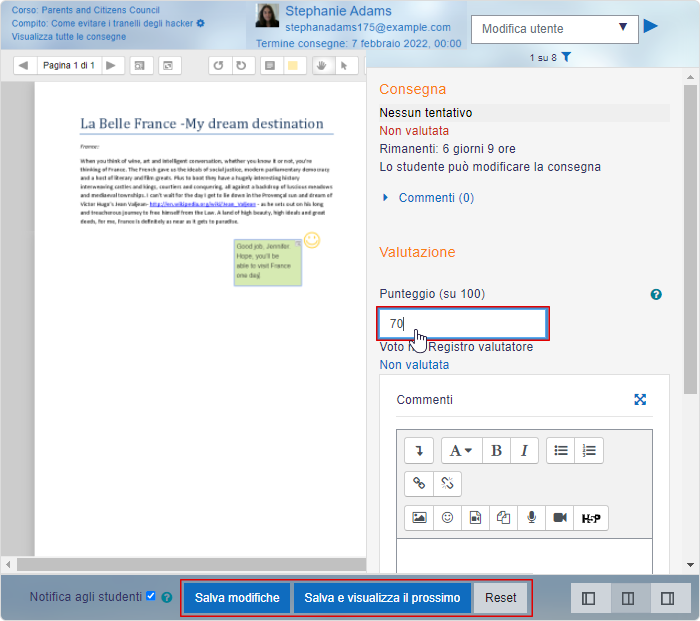
Task: Click the Reset button
Action: tap(501, 598)
